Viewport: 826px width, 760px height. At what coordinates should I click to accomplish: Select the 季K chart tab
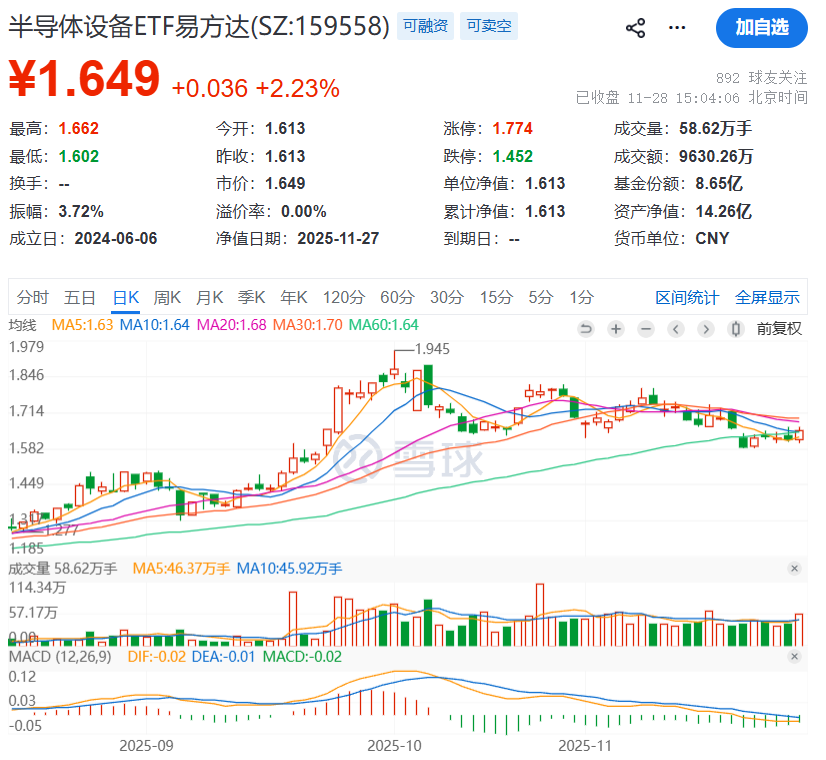pos(251,297)
